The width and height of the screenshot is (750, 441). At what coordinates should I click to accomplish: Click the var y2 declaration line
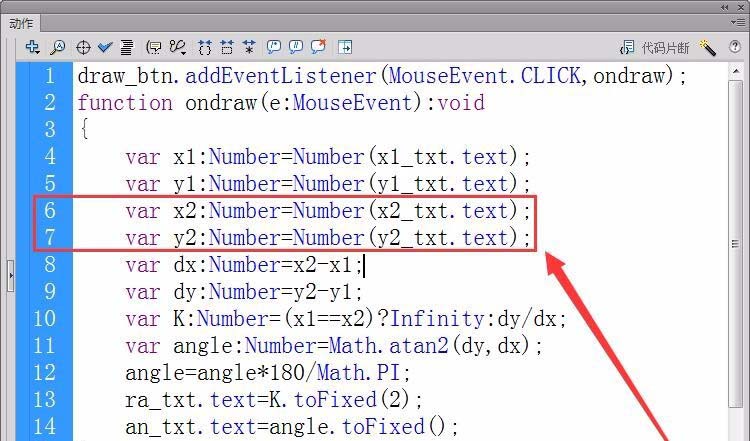[x=328, y=238]
